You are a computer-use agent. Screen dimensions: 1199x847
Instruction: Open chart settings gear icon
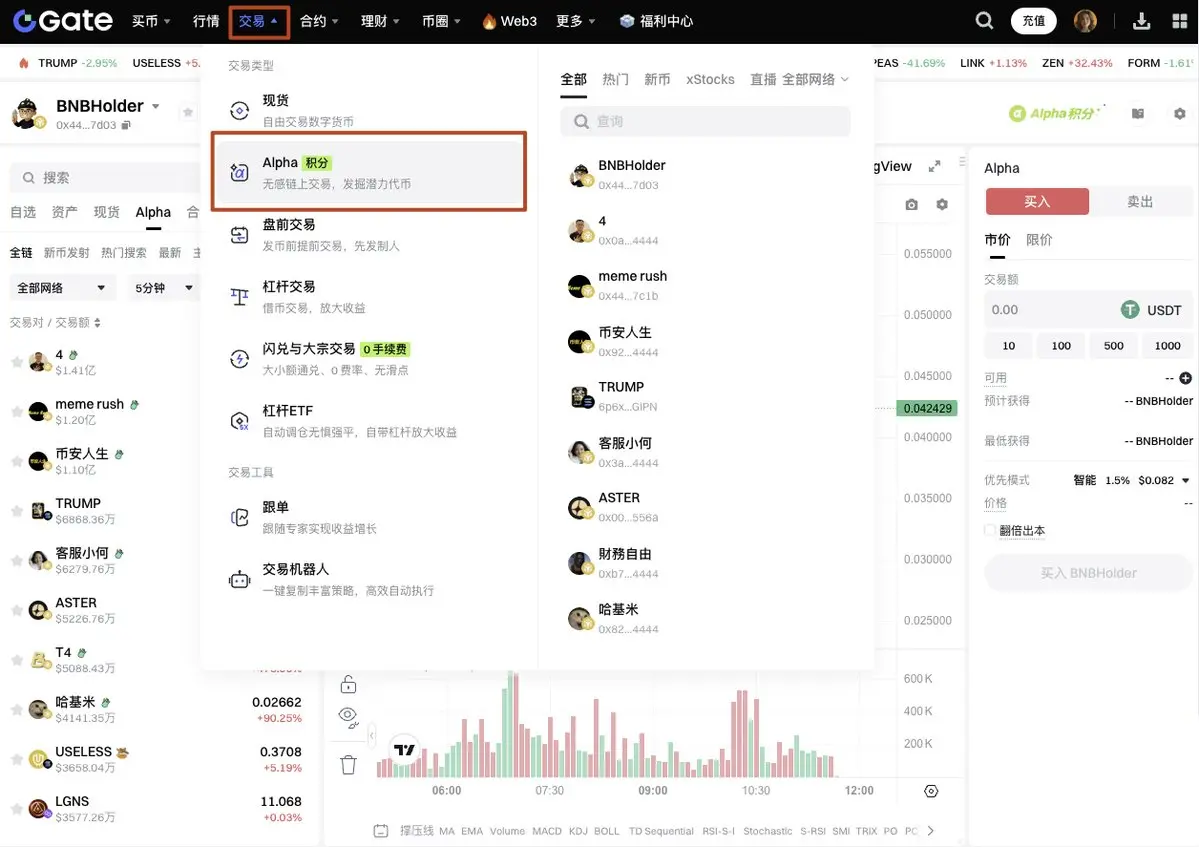(x=942, y=204)
